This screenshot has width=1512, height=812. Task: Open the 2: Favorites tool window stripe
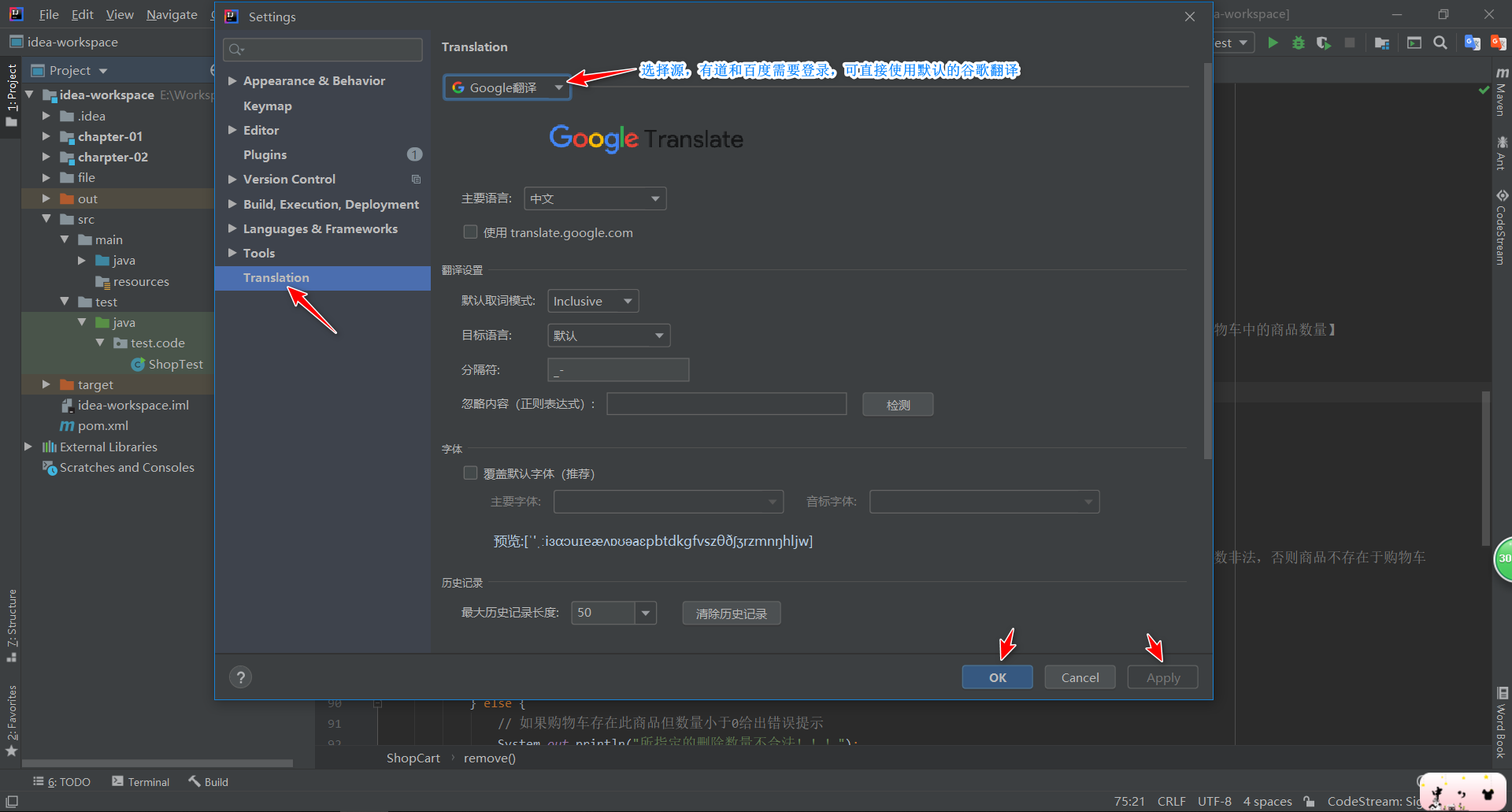point(11,721)
